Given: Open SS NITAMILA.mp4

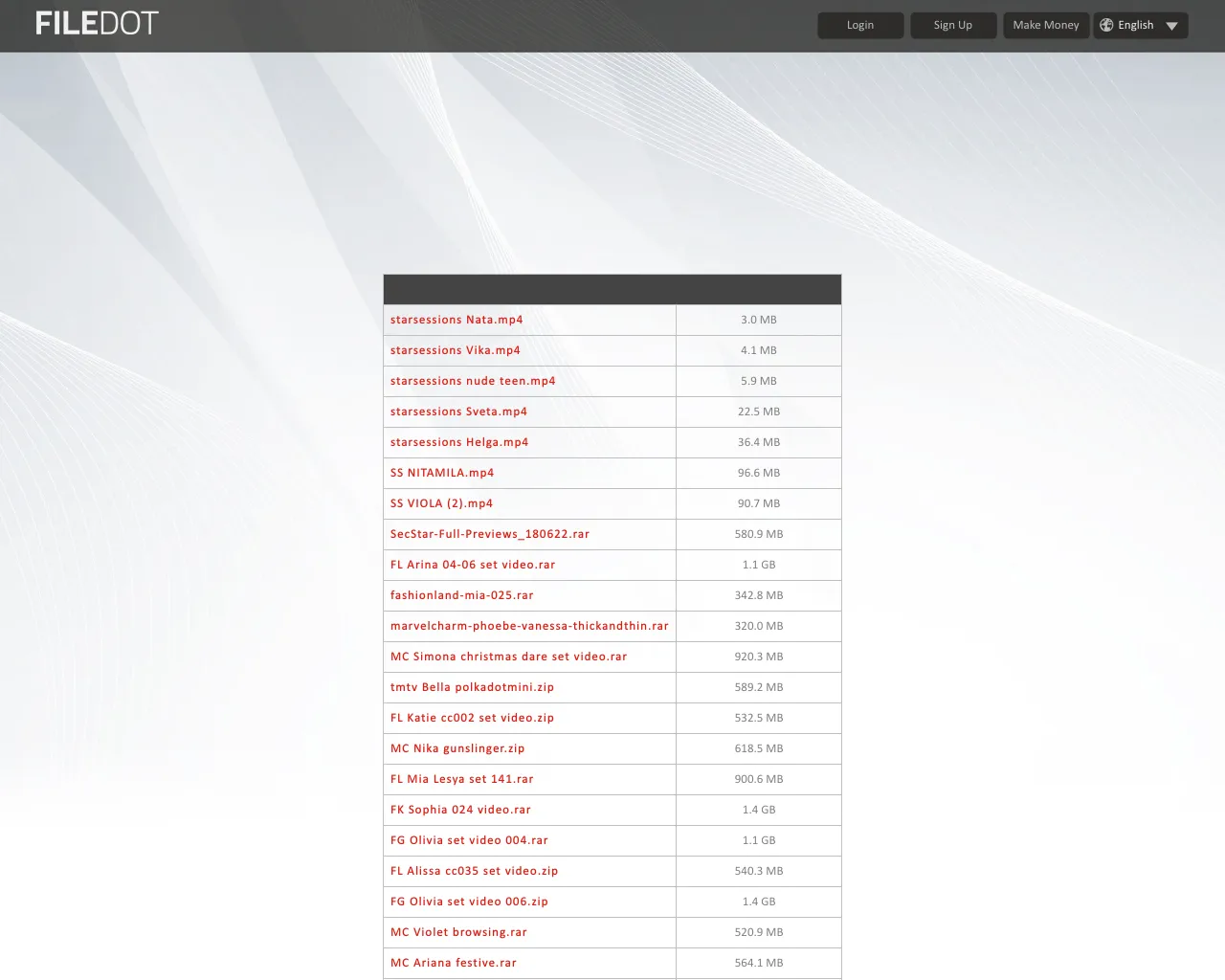Looking at the screenshot, I should pos(441,473).
